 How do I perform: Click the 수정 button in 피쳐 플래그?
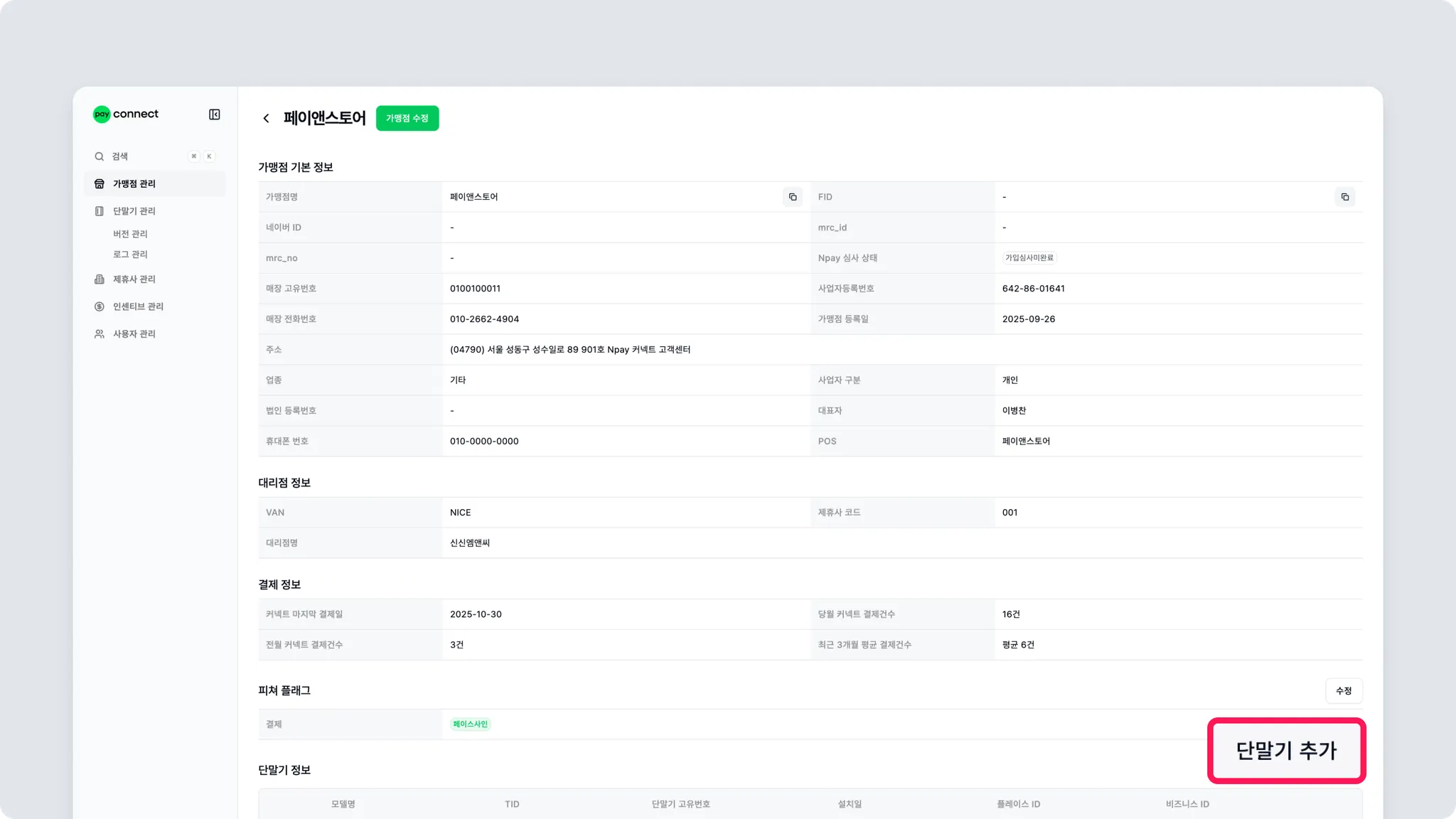[x=1343, y=691]
